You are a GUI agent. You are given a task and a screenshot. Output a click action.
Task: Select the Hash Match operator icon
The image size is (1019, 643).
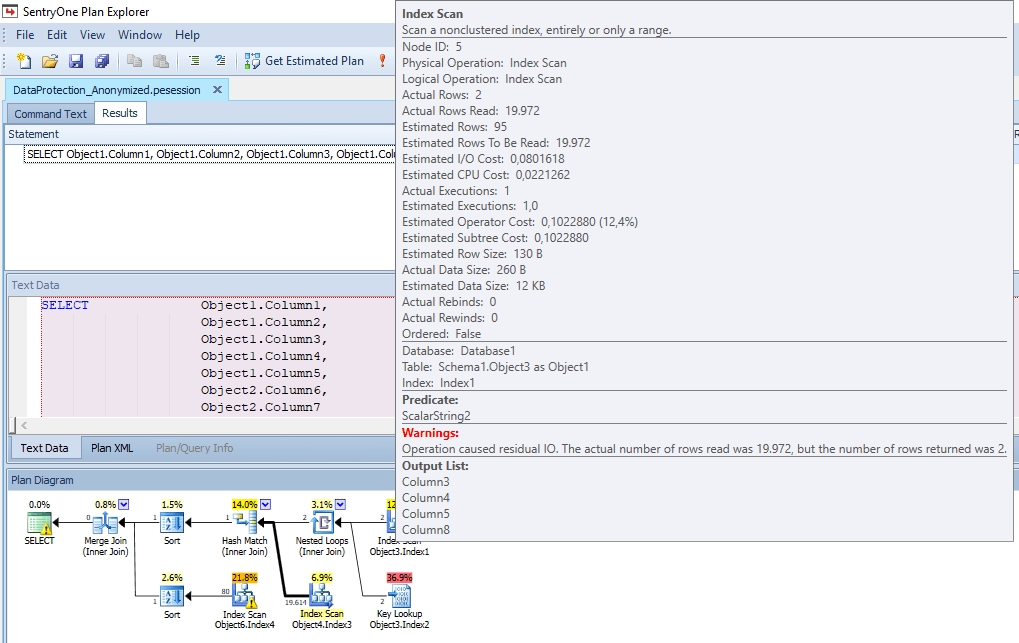click(245, 523)
